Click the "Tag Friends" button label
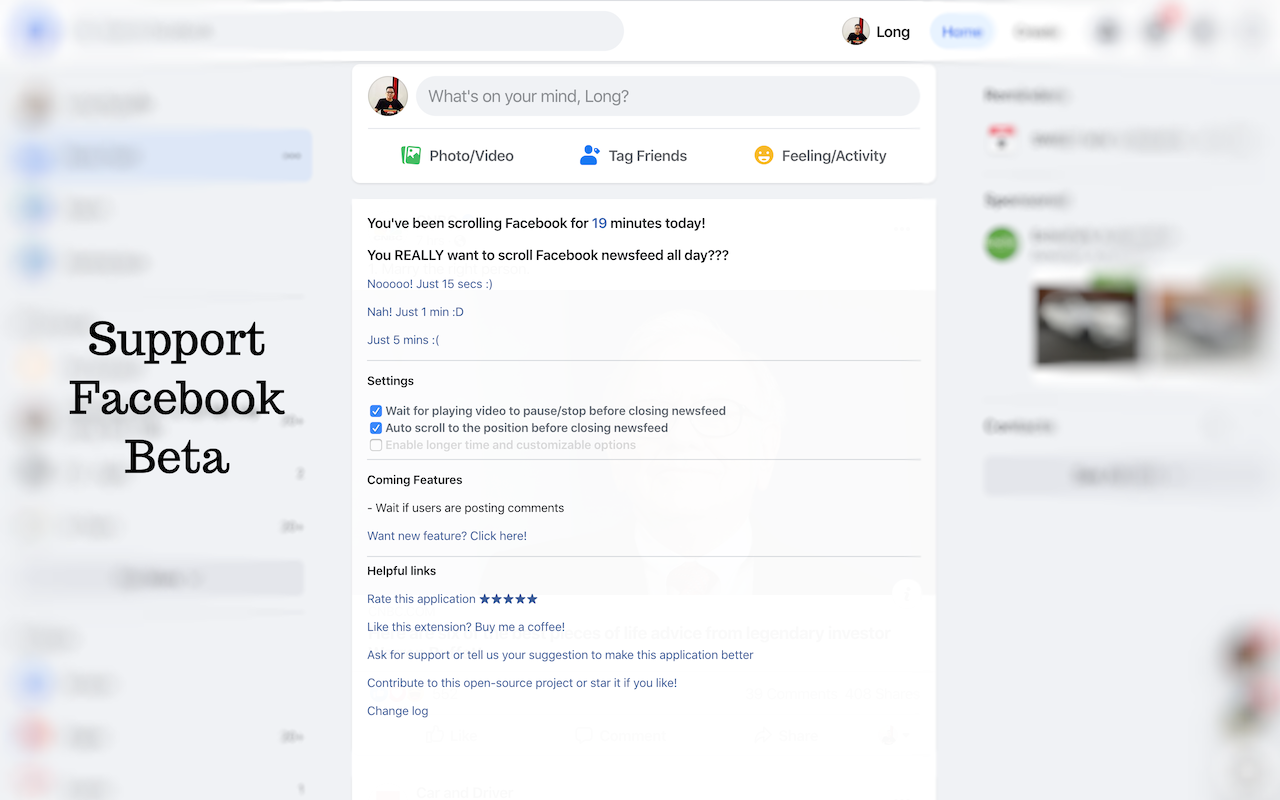 coord(648,156)
